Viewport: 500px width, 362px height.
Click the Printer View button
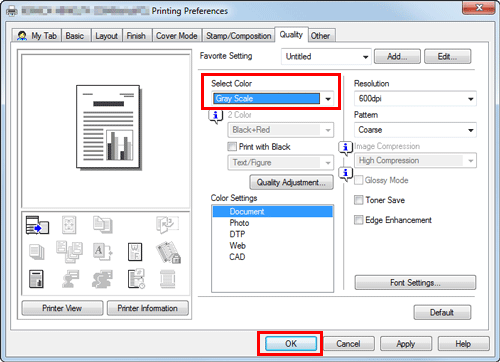click(x=62, y=308)
